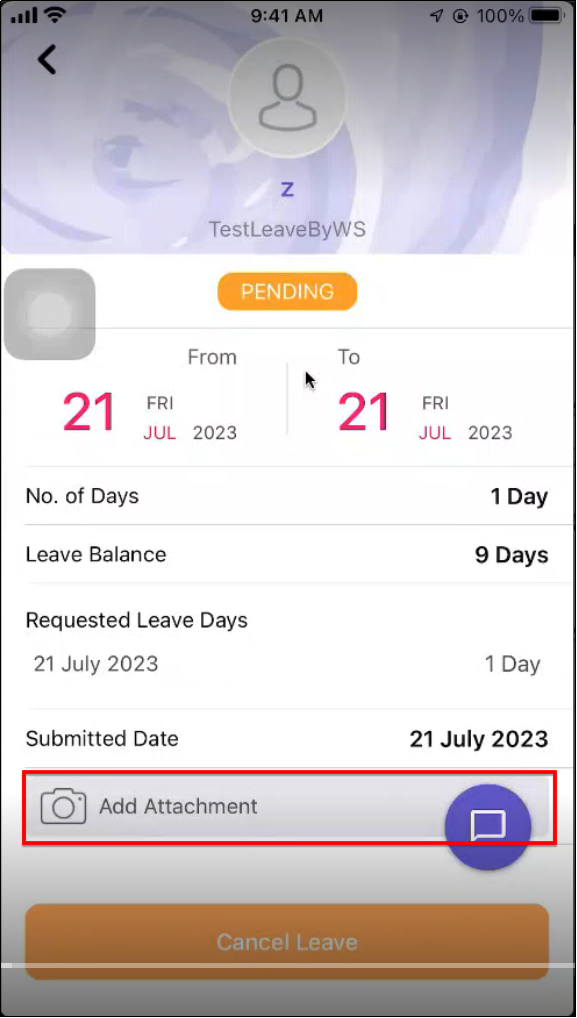Tap the PENDING status badge
577x1018 pixels.
(288, 292)
